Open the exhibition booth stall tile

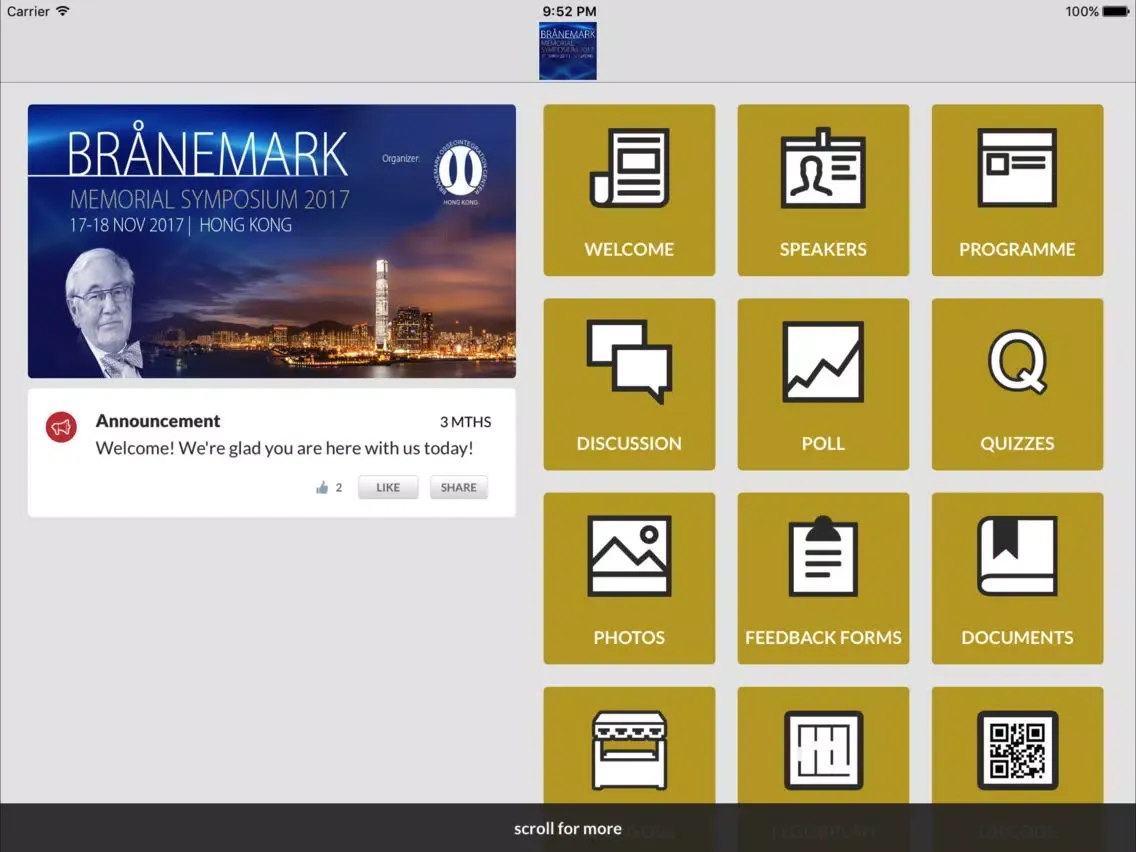(x=629, y=746)
